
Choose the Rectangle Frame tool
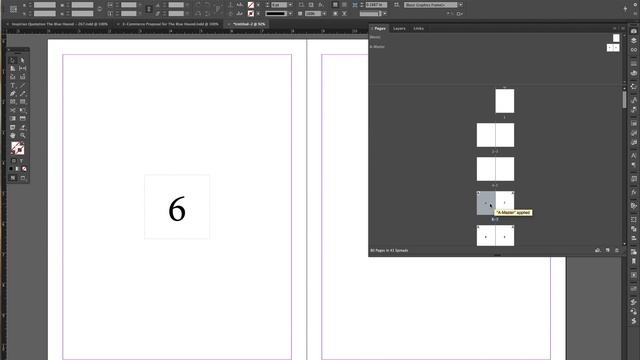pos(13,102)
